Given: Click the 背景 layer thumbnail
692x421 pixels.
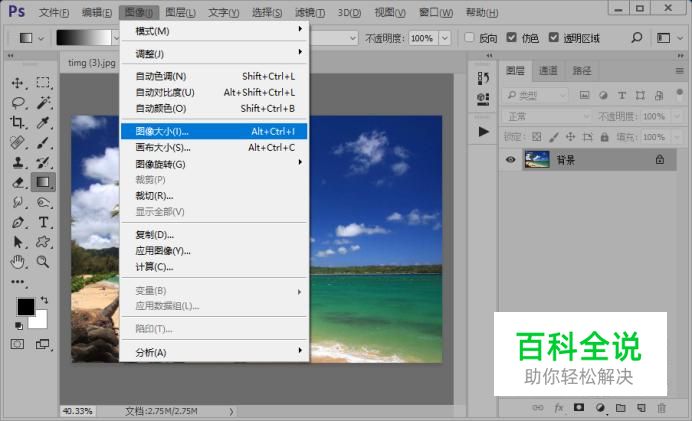Looking at the screenshot, I should click(x=537, y=160).
